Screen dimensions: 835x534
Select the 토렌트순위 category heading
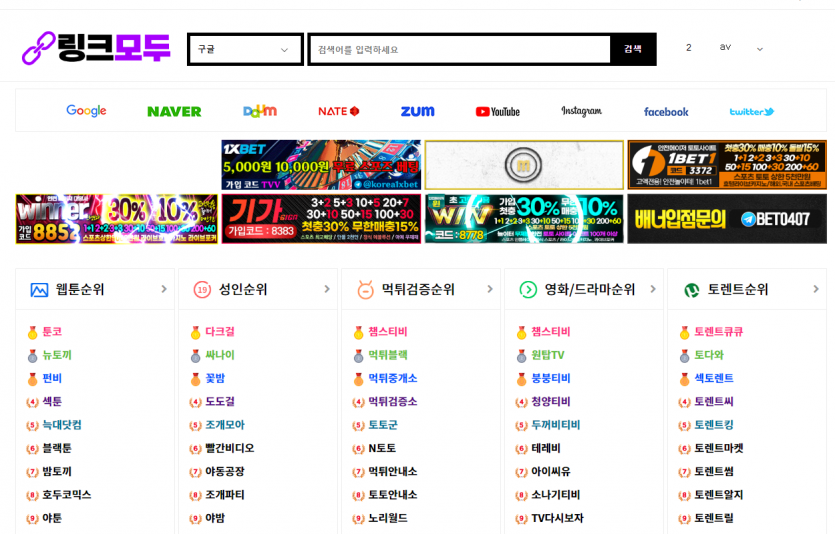click(738, 290)
